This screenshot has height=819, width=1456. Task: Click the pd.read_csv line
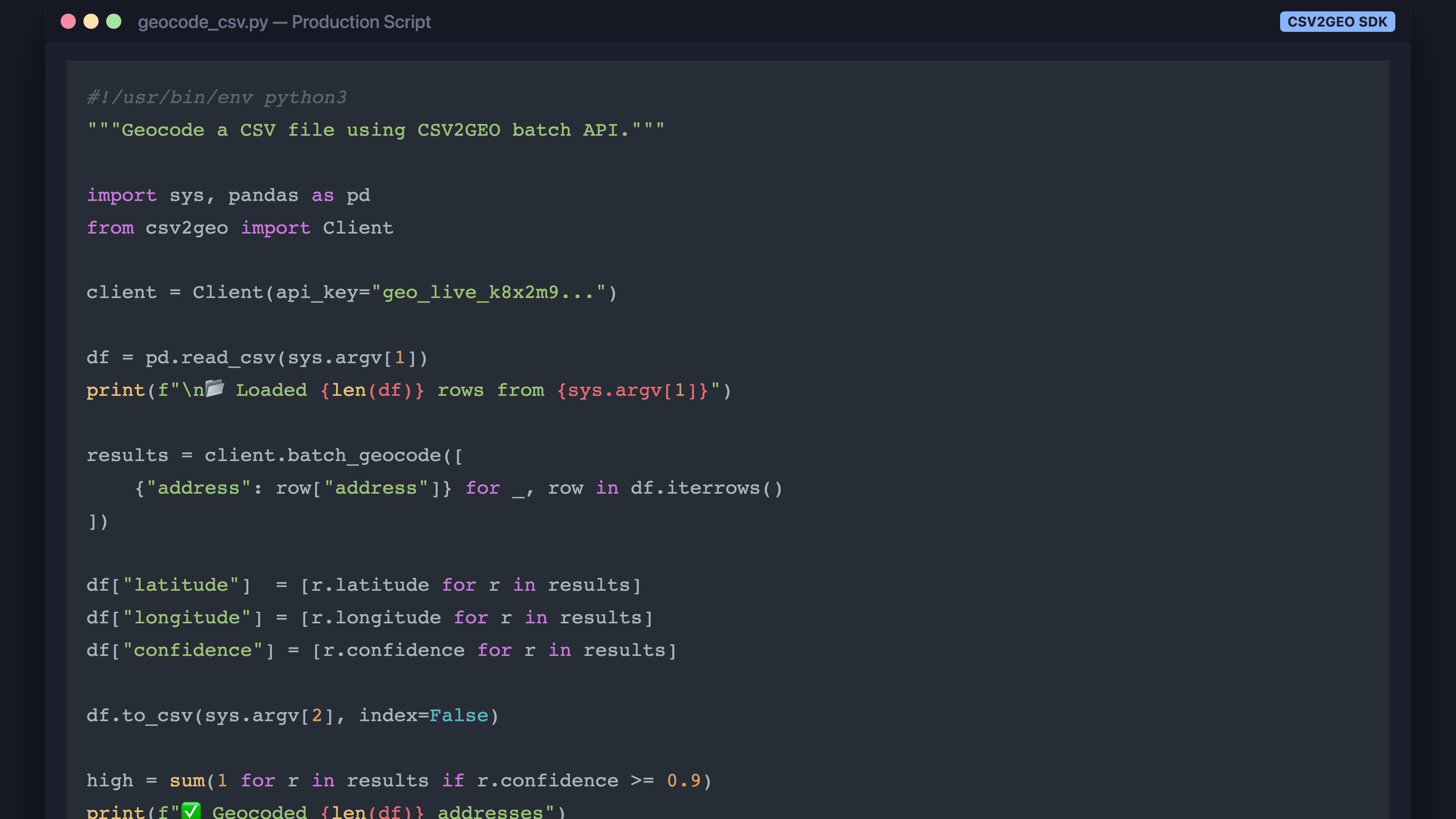coord(257,358)
